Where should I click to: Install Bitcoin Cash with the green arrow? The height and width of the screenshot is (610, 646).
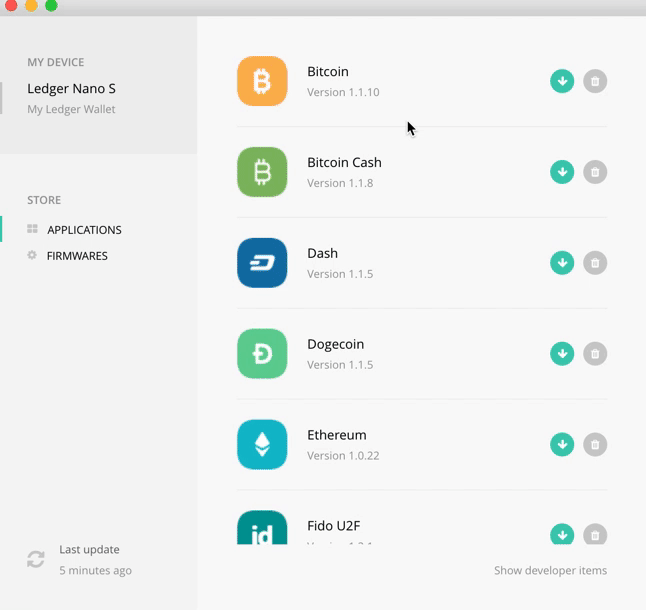tap(562, 172)
